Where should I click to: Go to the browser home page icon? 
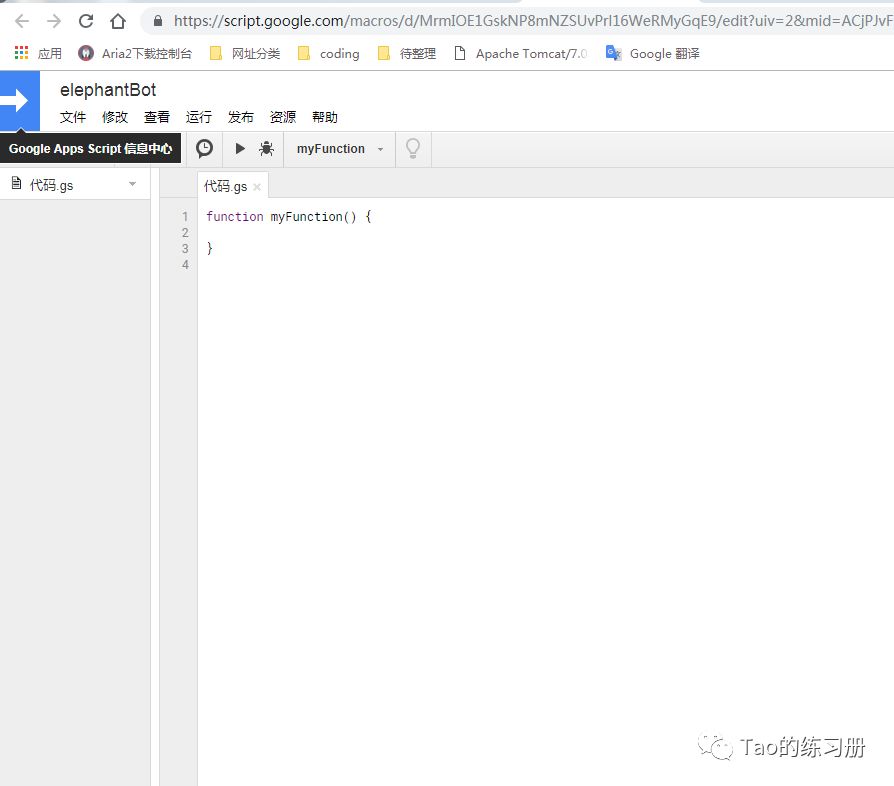point(118,22)
